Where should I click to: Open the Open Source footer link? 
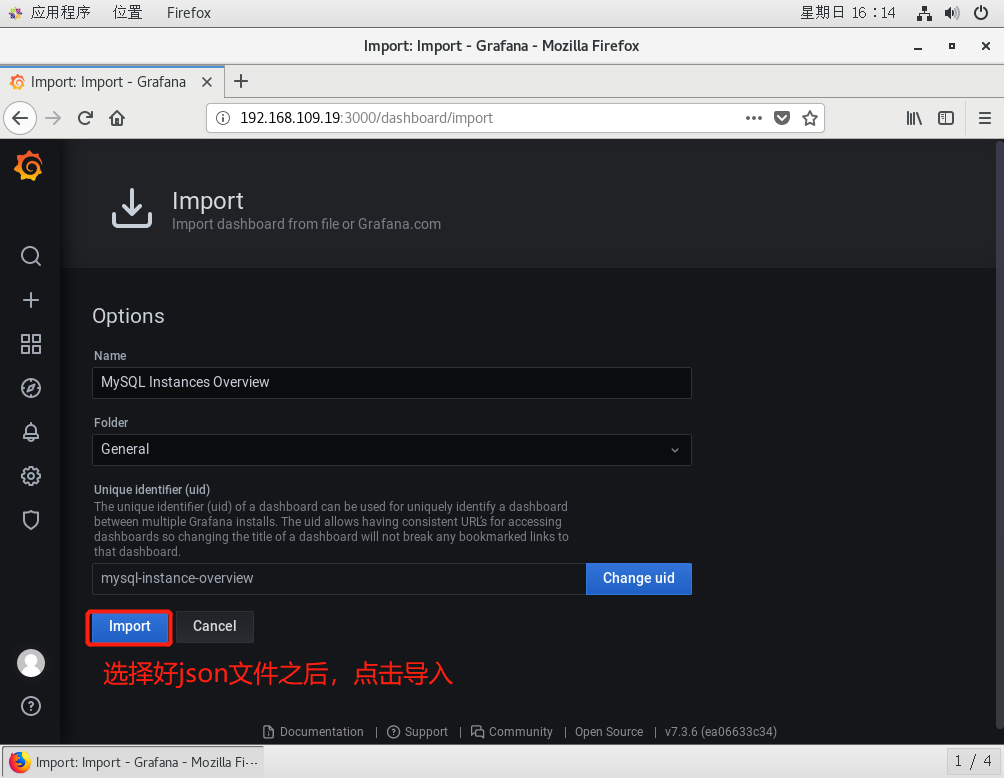tap(609, 731)
